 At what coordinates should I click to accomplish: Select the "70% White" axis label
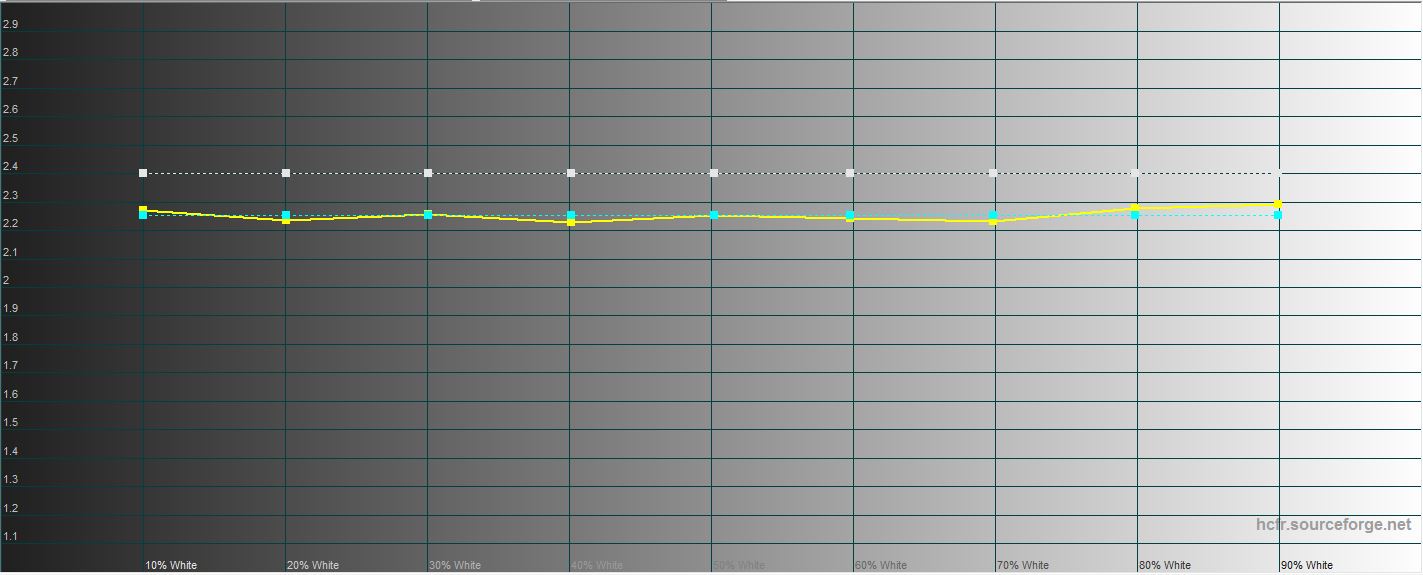(1023, 565)
